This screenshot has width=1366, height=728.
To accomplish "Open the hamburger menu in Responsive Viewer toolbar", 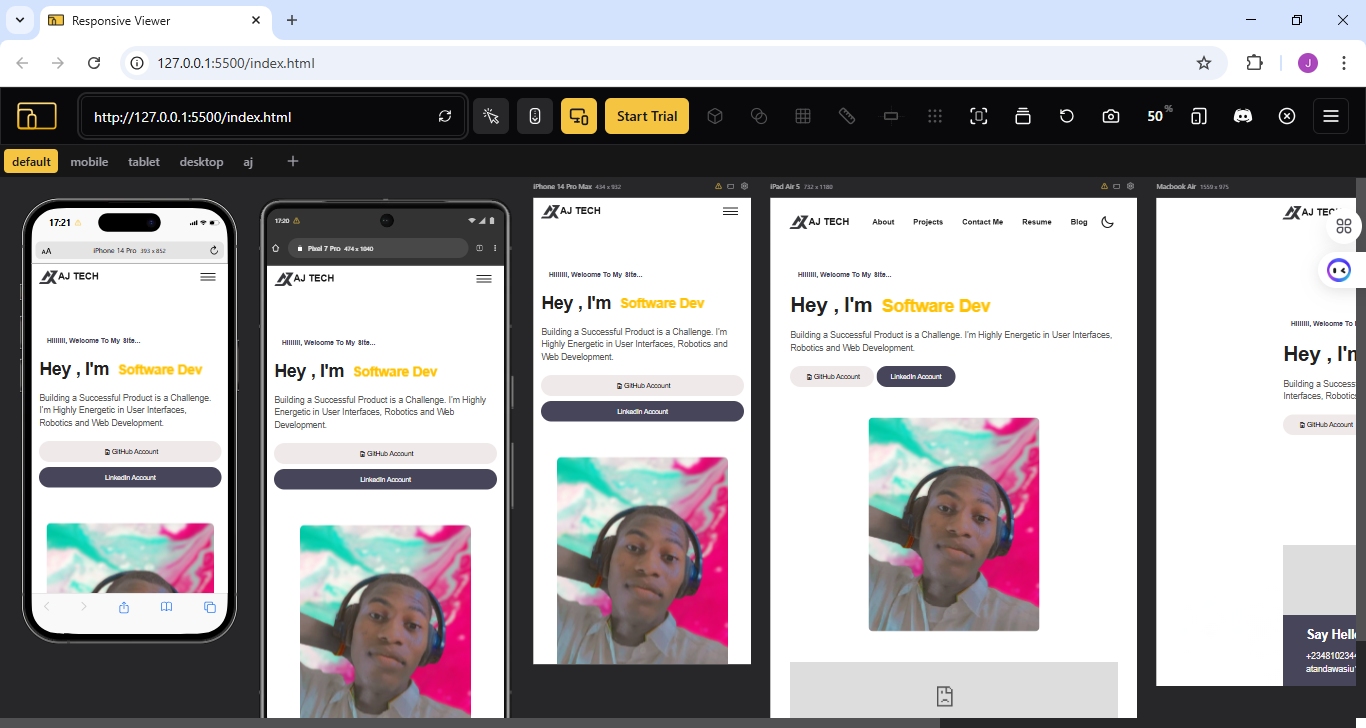I will (1331, 116).
